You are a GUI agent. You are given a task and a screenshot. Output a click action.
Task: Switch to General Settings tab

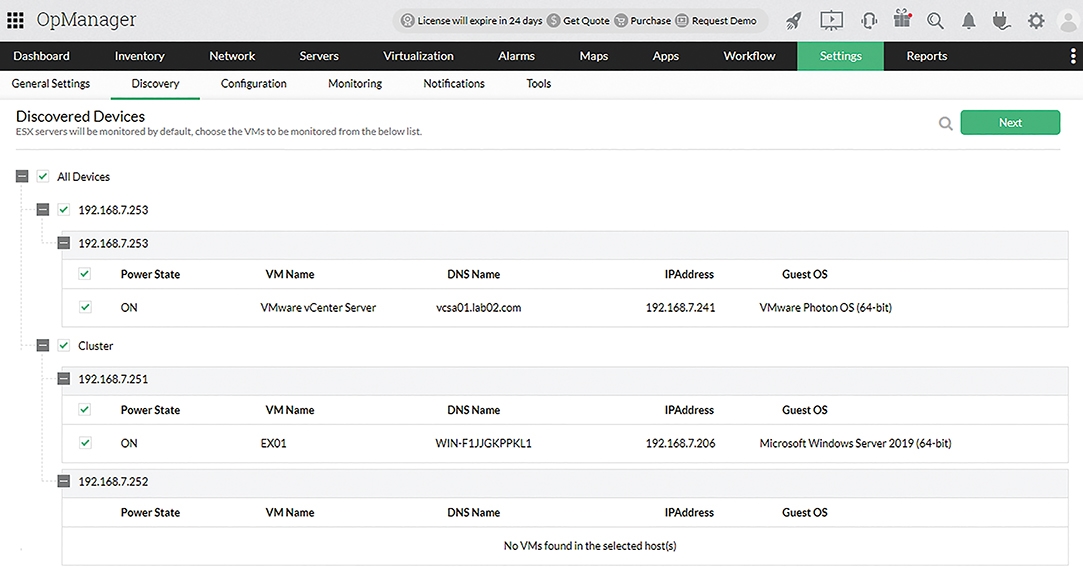[x=51, y=84]
